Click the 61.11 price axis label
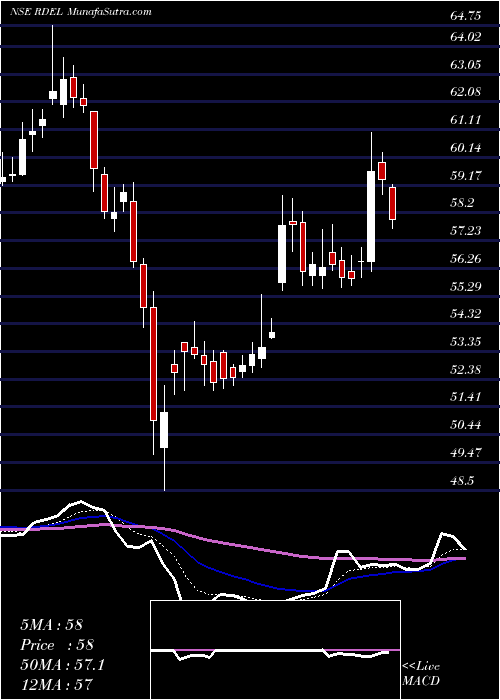This screenshot has height=700, width=500. (x=466, y=120)
